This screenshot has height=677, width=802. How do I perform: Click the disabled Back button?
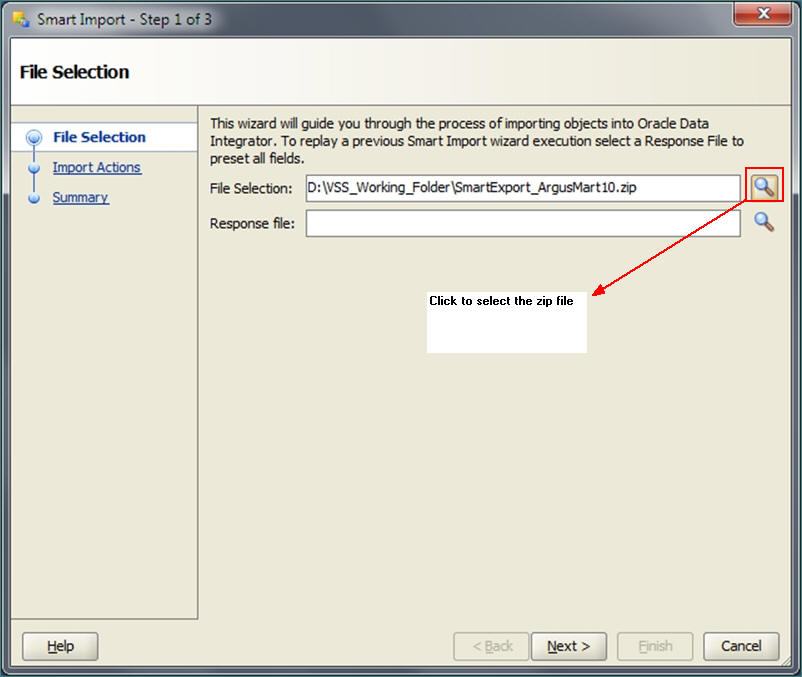pos(492,646)
